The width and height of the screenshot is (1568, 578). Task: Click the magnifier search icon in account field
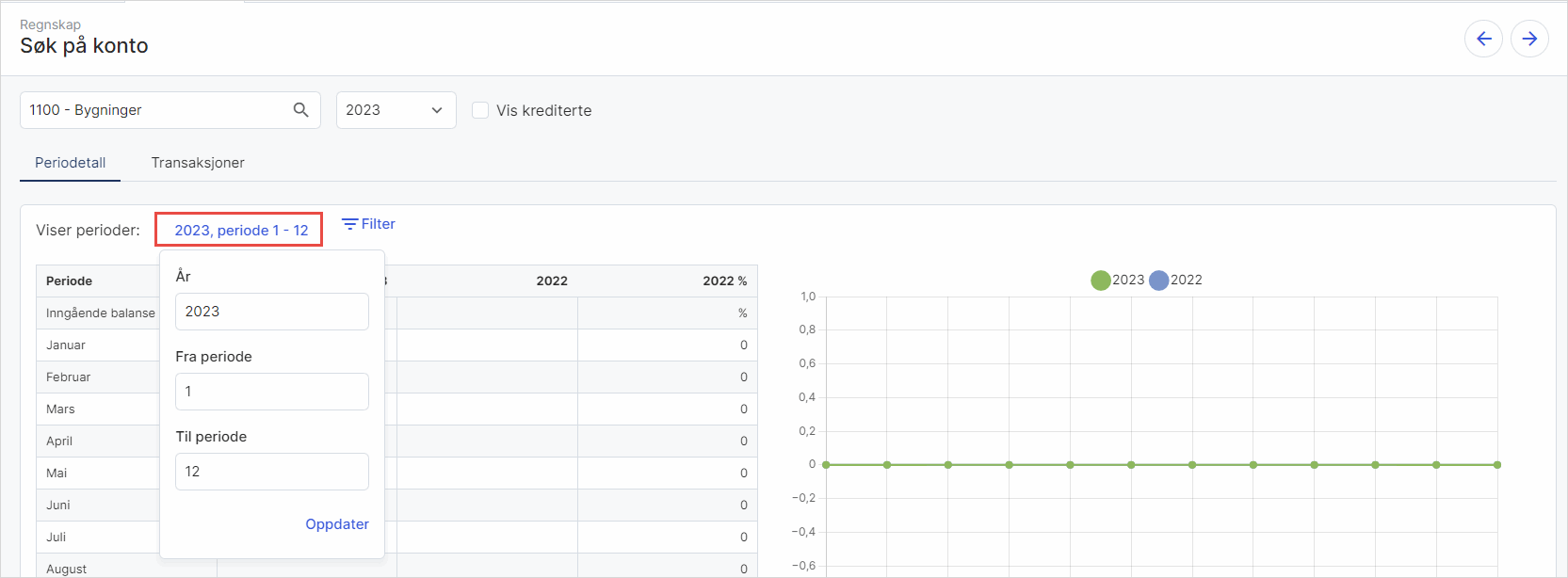[300, 110]
